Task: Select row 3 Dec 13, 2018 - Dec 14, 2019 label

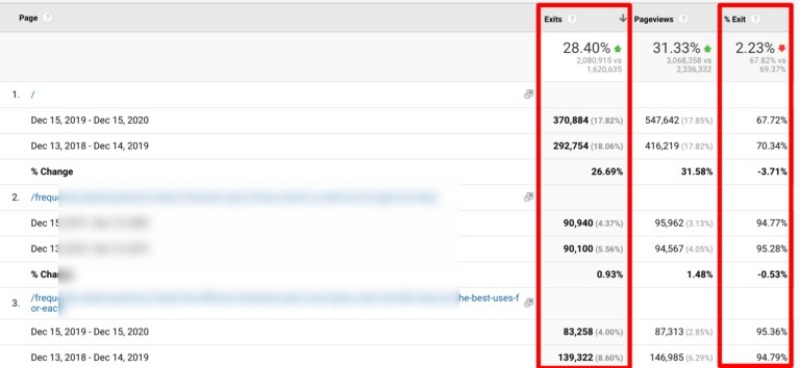Action: click(x=90, y=357)
